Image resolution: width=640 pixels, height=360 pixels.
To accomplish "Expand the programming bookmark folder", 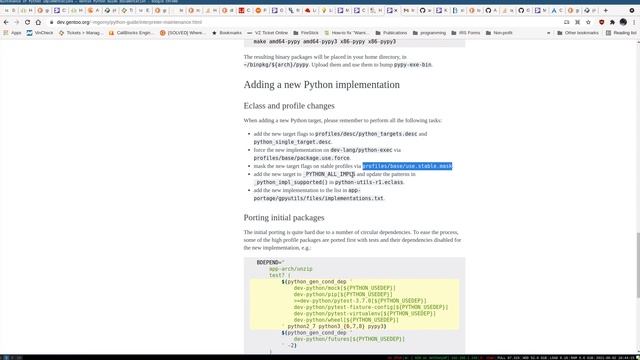I will (x=429, y=33).
